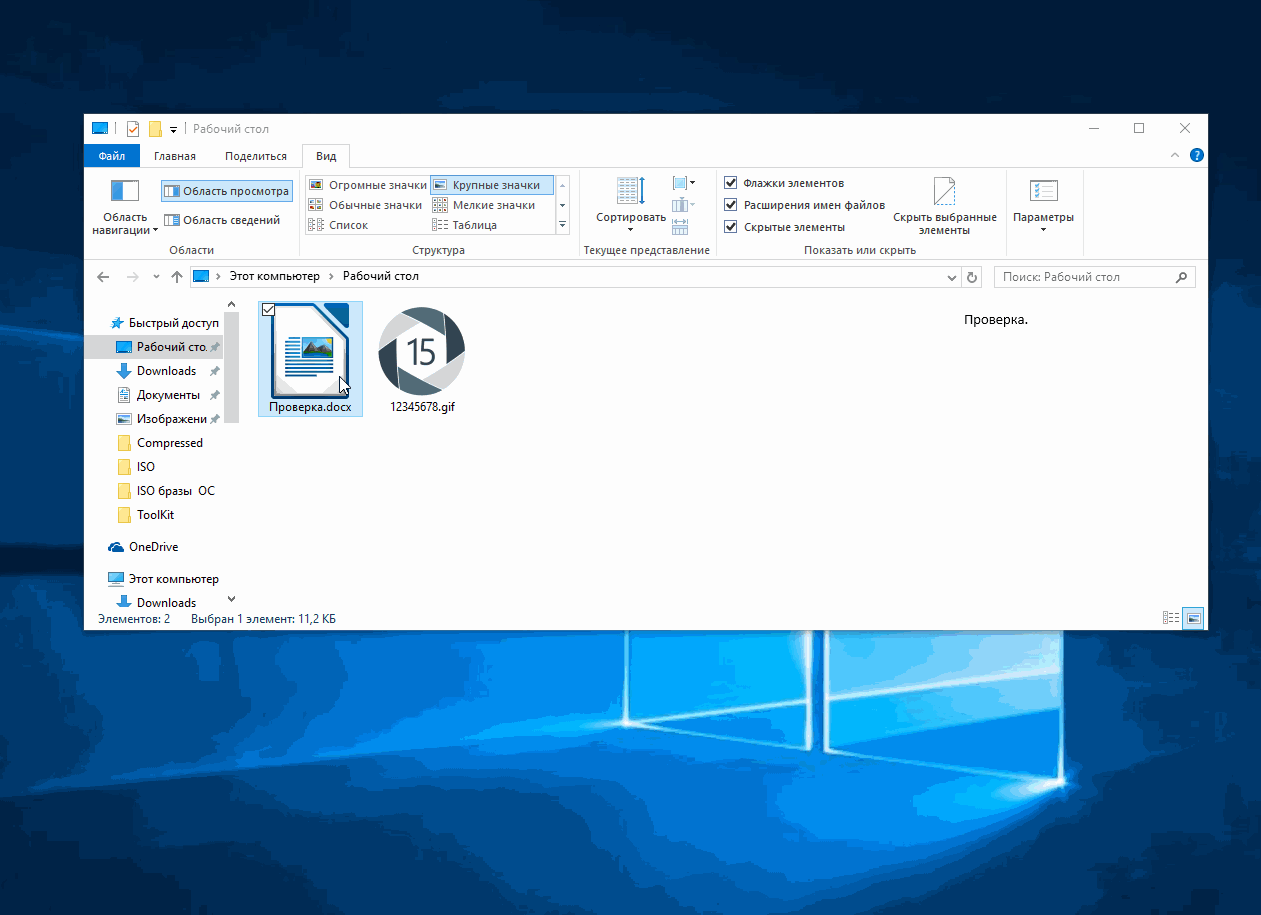Choose Обычные значки layout
This screenshot has width=1261, height=915.
coord(366,205)
